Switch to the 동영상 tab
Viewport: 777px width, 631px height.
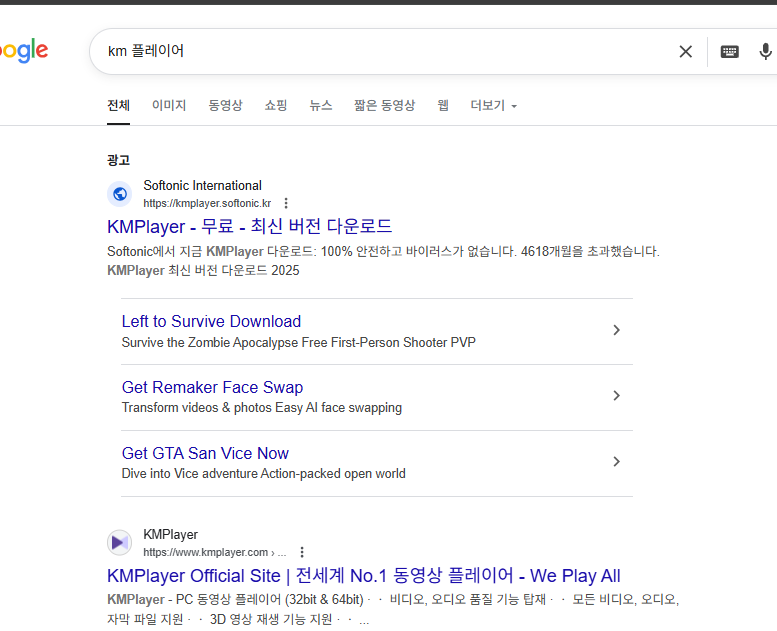coord(225,106)
